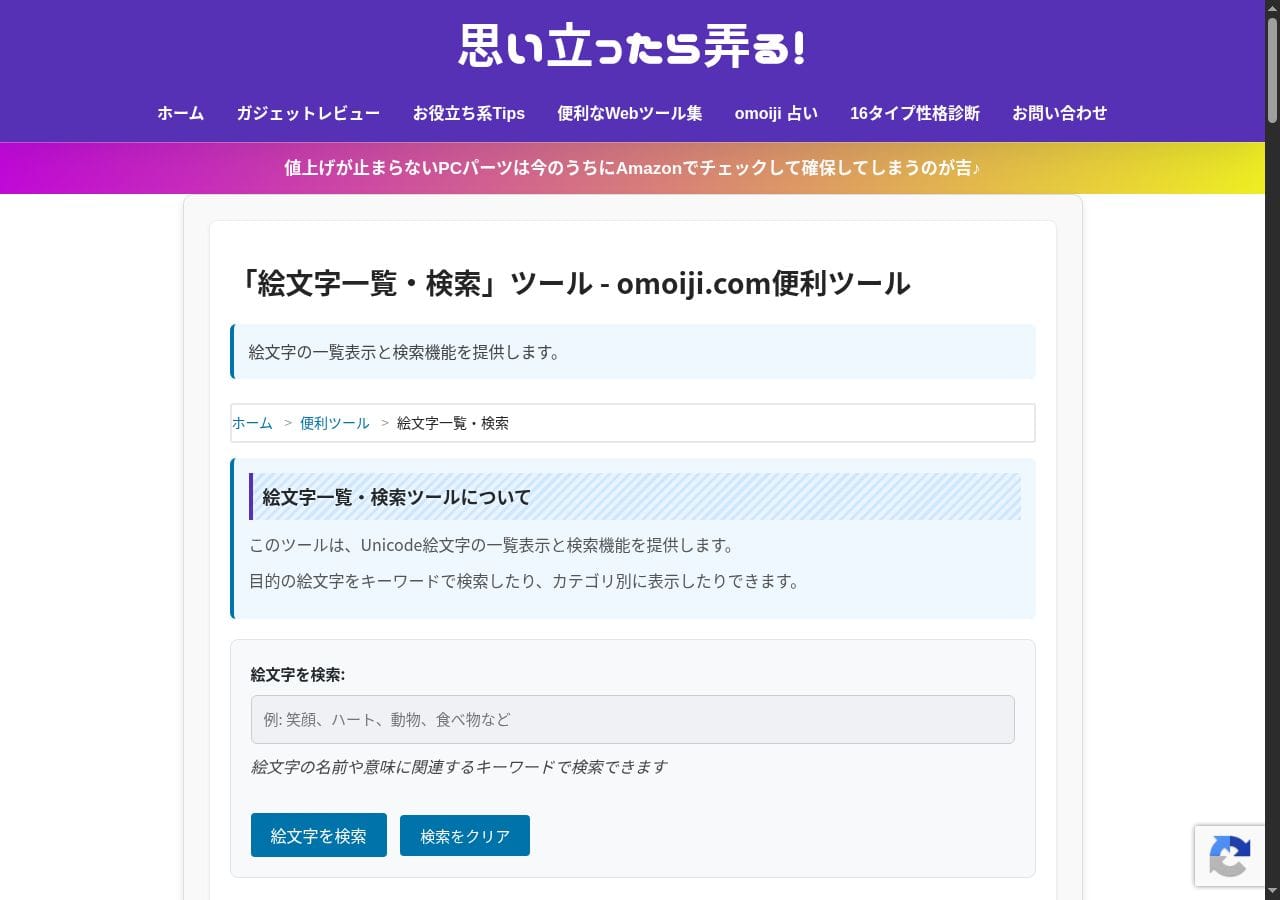Open お問い合わせ contact menu item
The image size is (1280, 900).
[1060, 113]
